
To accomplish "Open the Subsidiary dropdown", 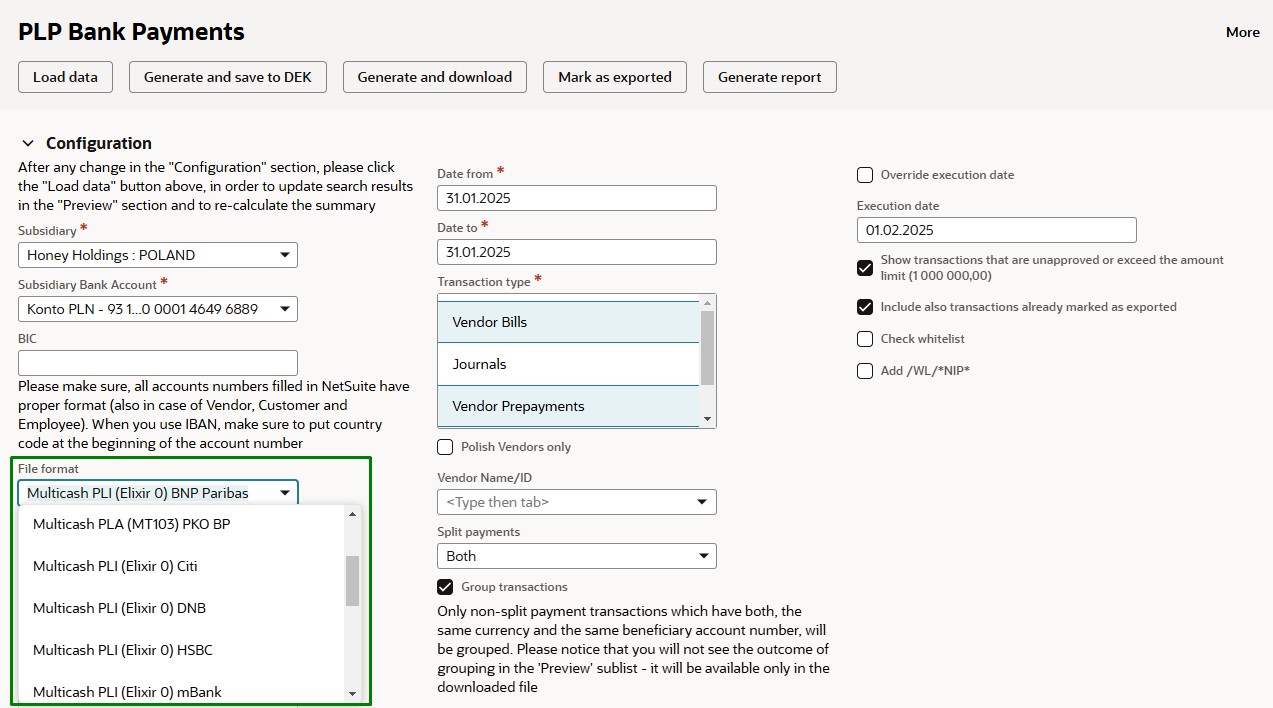I will click(x=157, y=255).
